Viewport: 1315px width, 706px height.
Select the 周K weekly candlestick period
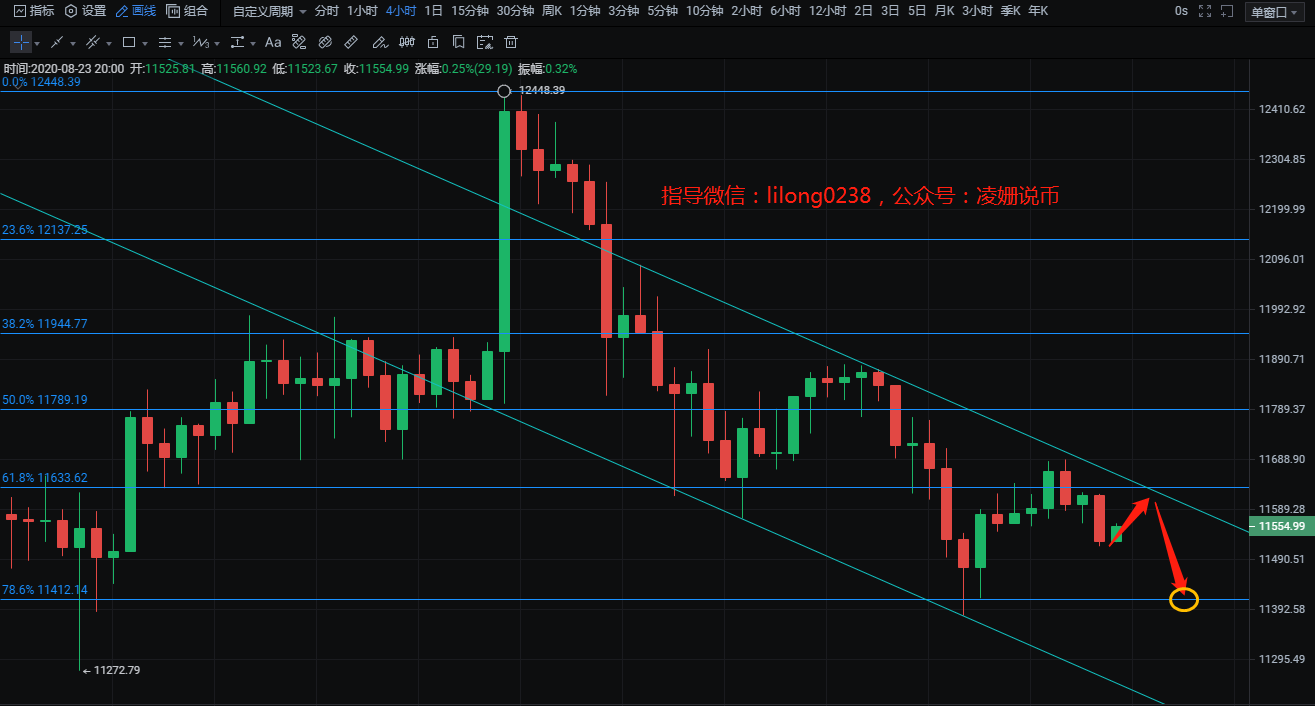[x=551, y=11]
